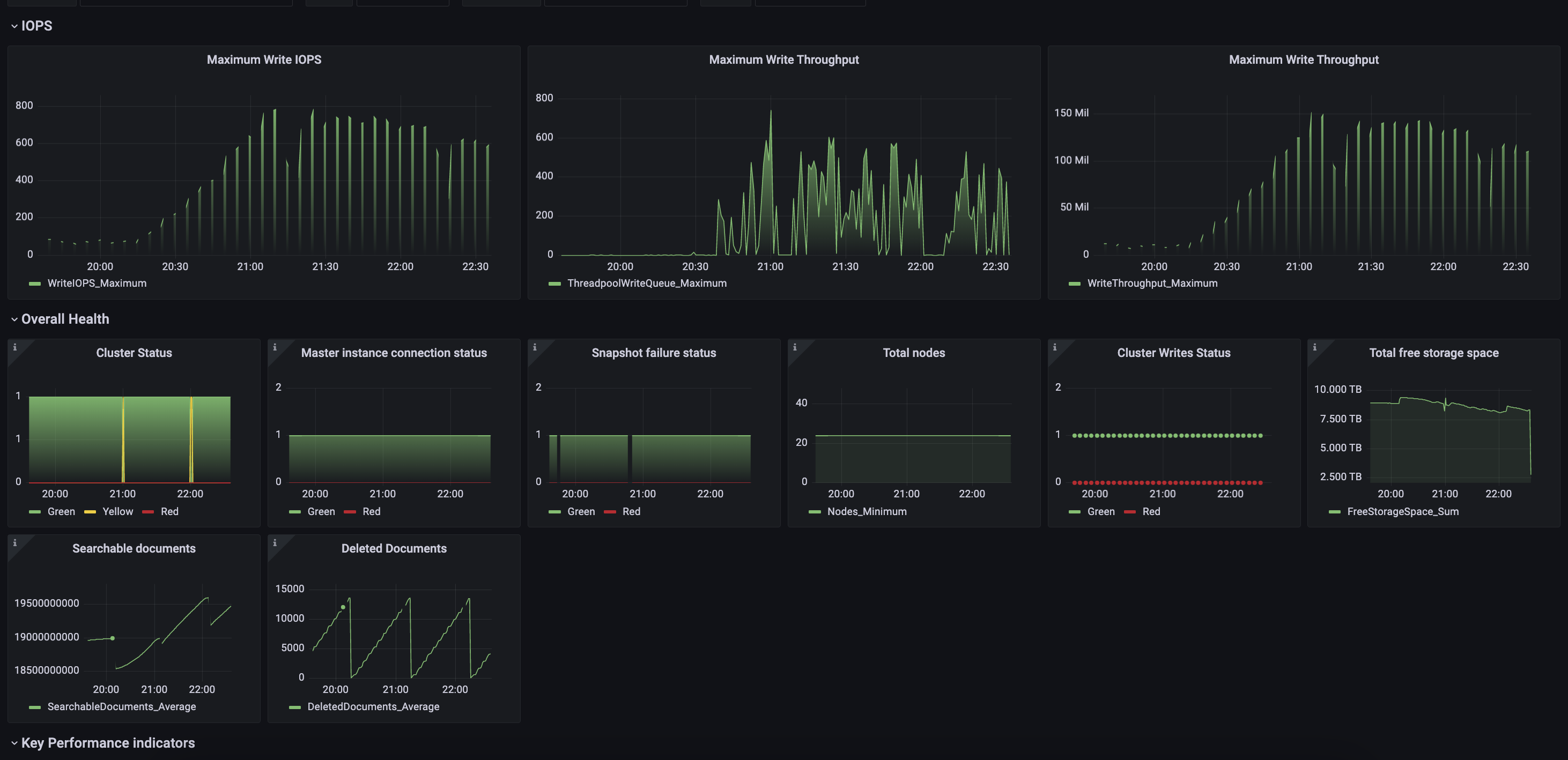Screen dimensions: 1568x760
Task: Toggle Green series in Snapshot failure legend
Action: pos(580,512)
